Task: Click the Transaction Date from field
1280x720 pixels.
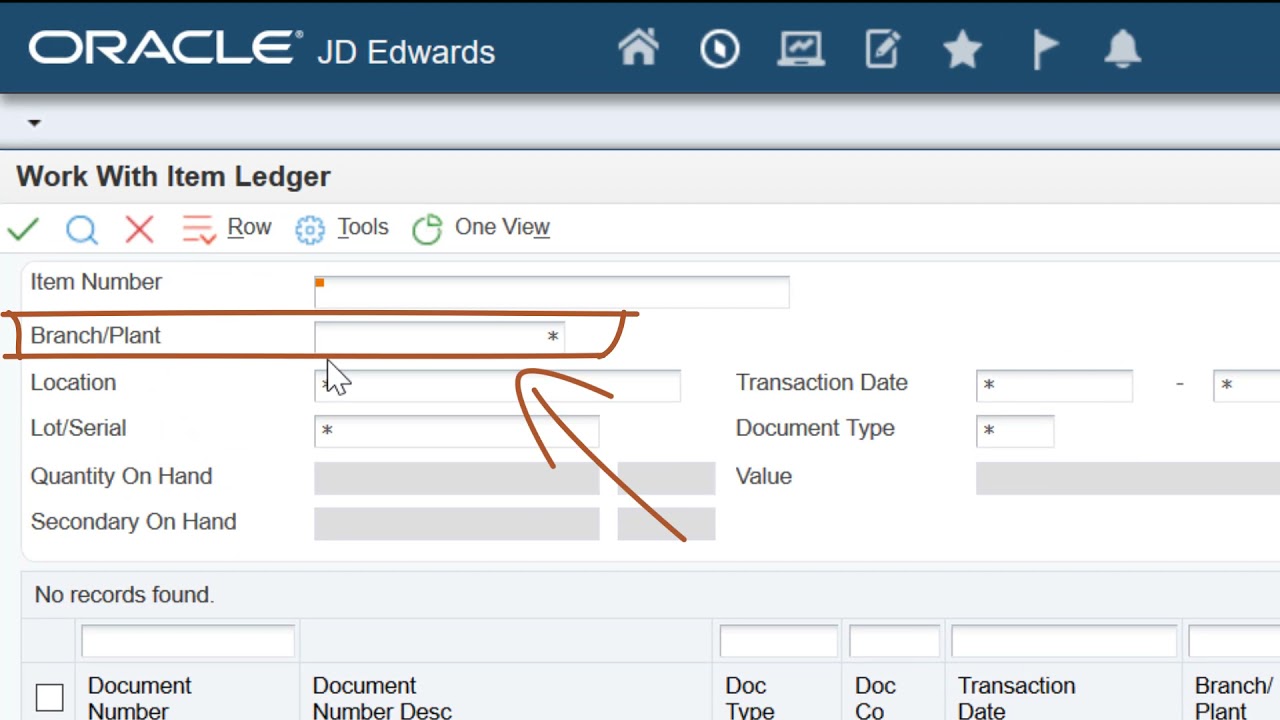Action: [x=1055, y=385]
